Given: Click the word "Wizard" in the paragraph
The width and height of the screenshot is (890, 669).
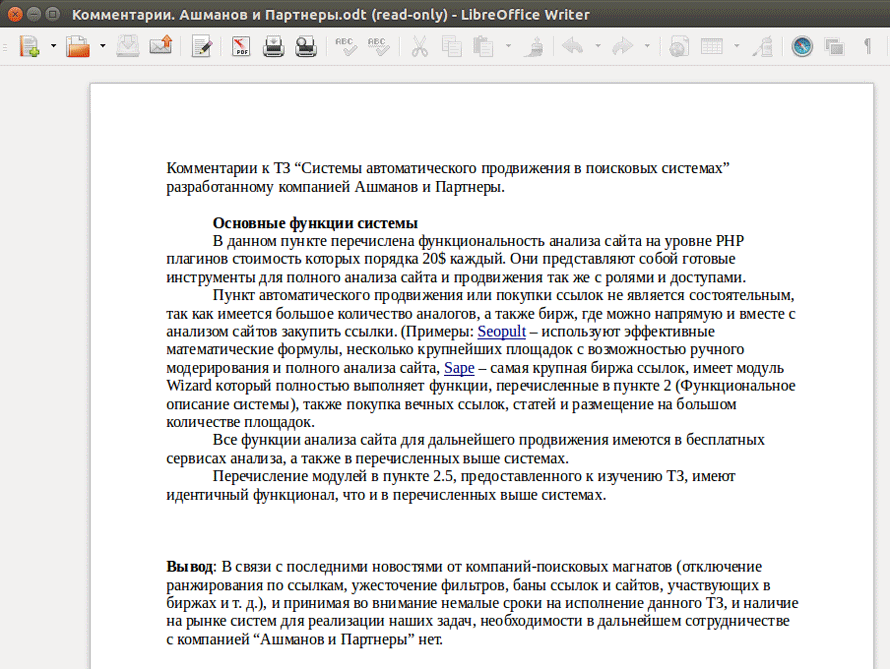Looking at the screenshot, I should tap(189, 386).
